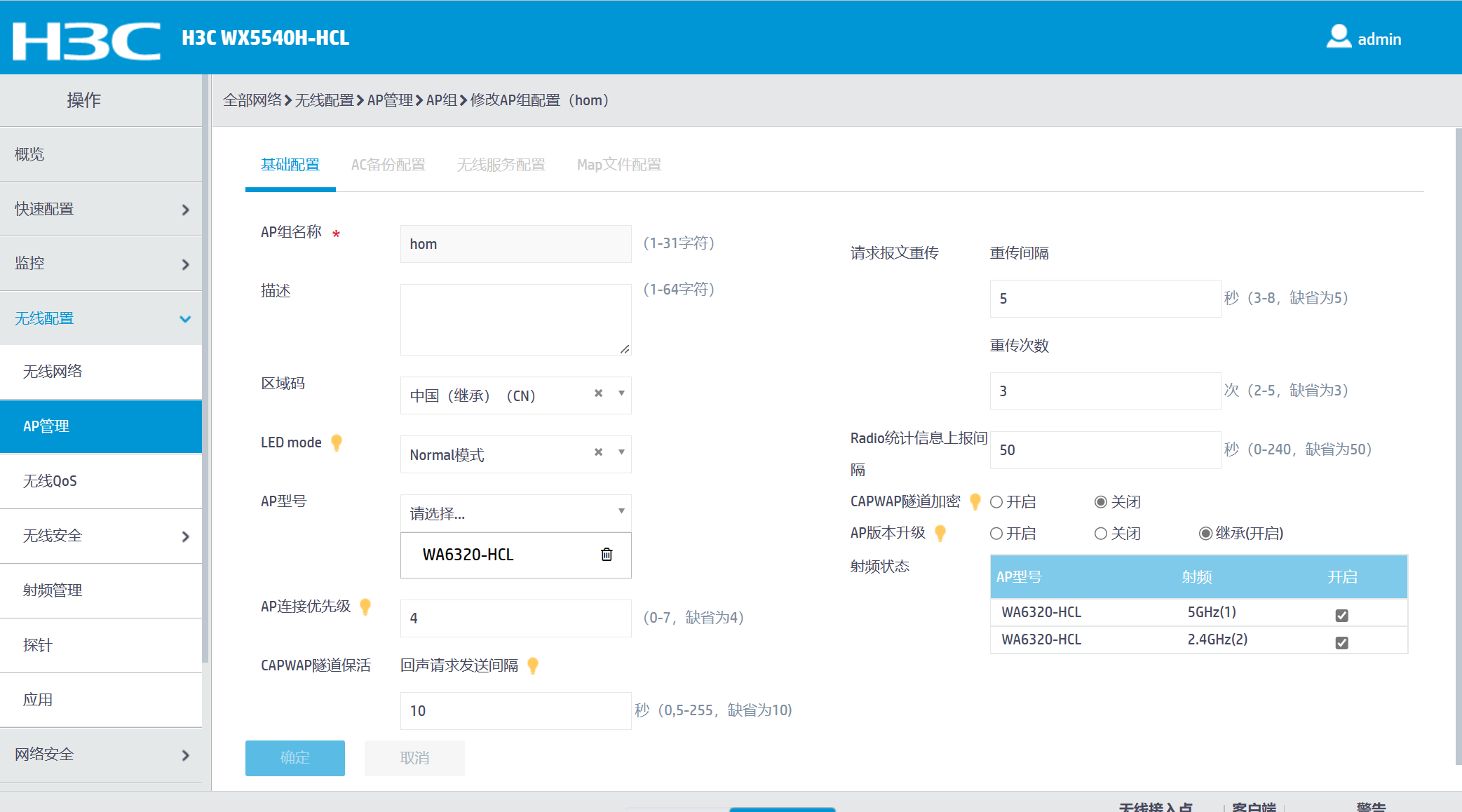Select 关闭 for AP版本升级
The height and width of the screenshot is (812, 1462).
tap(1101, 534)
